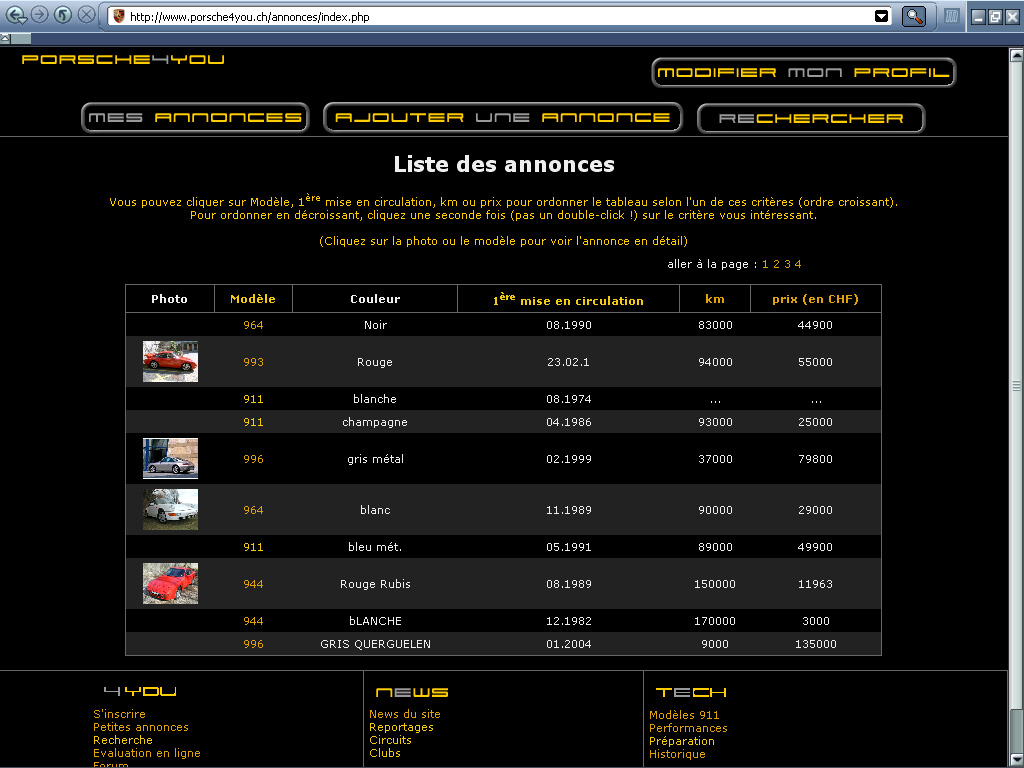Select the price cell 135000
This screenshot has height=768, width=1024.
tap(816, 644)
